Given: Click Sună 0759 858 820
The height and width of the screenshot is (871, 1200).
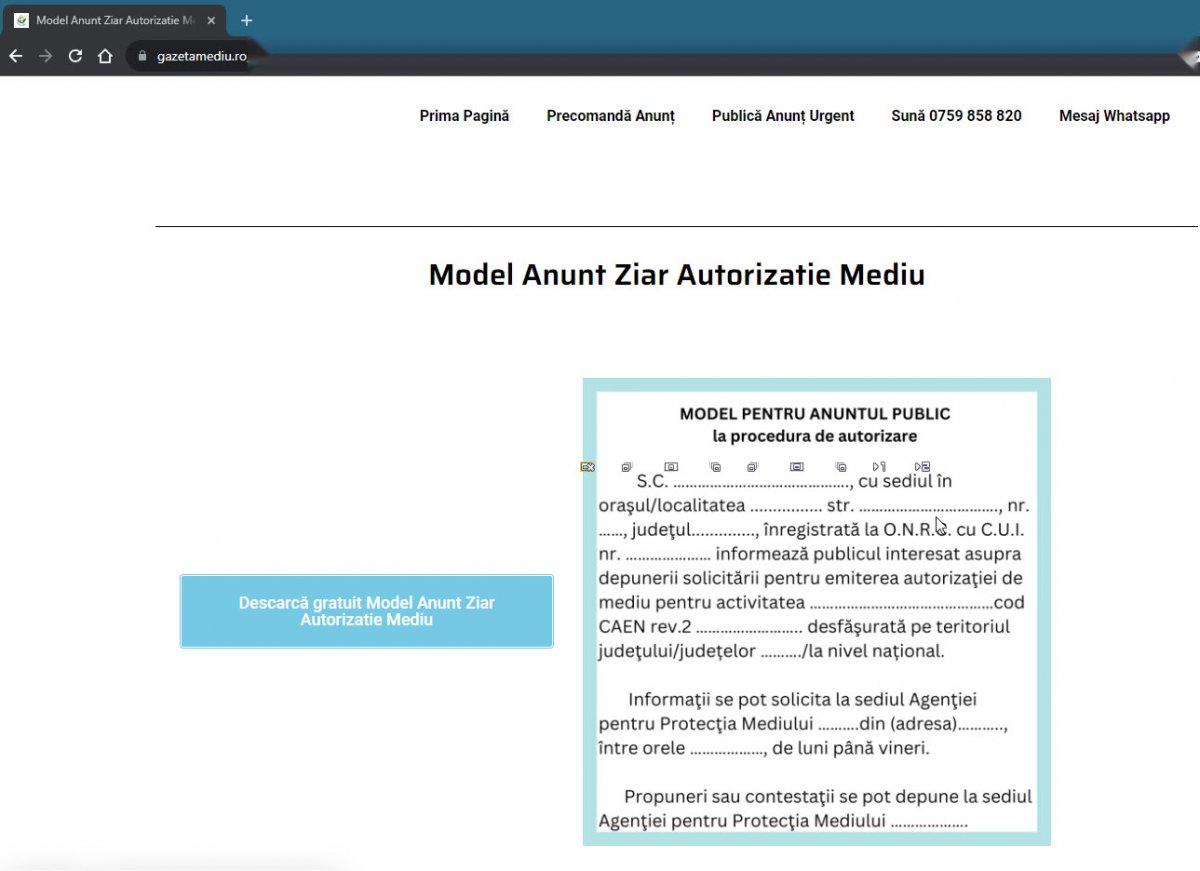Looking at the screenshot, I should click(956, 116).
